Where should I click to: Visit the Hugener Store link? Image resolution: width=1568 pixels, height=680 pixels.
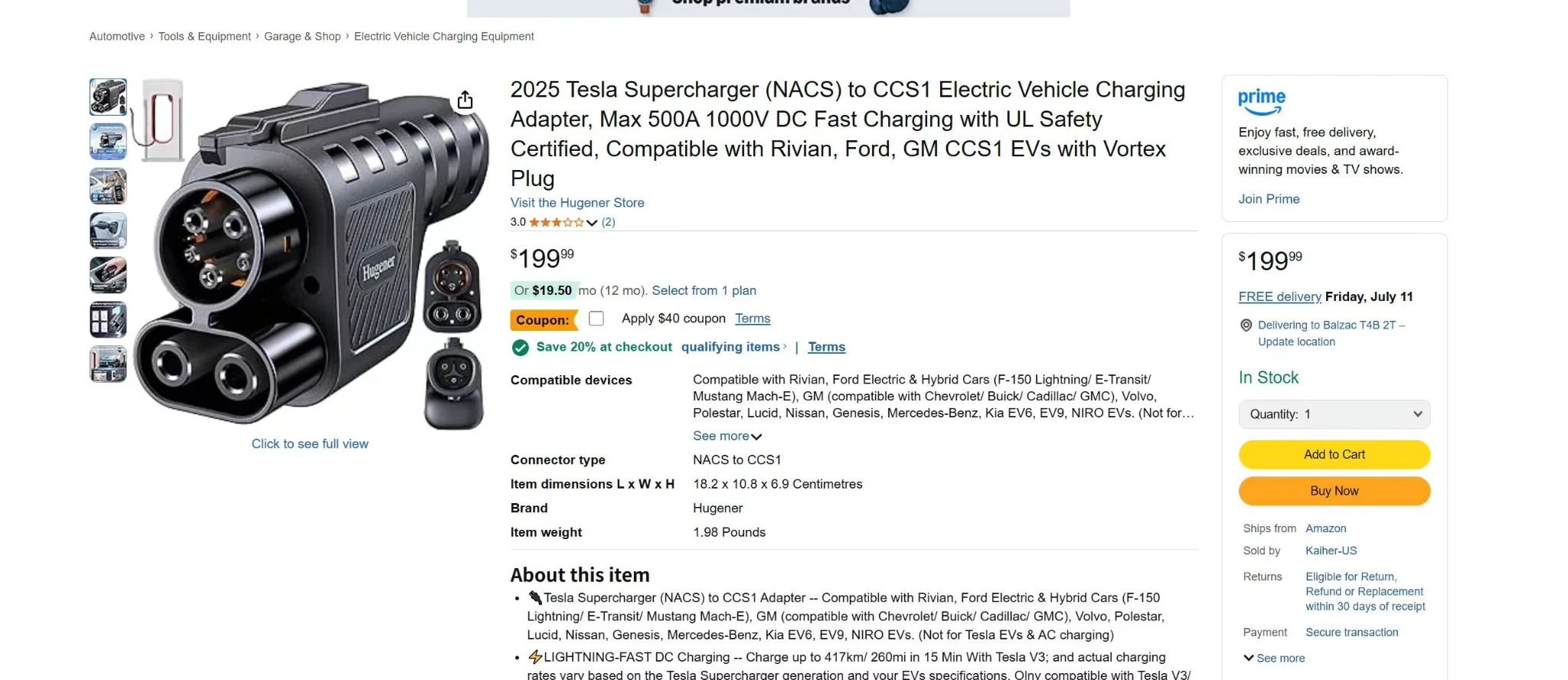(577, 203)
